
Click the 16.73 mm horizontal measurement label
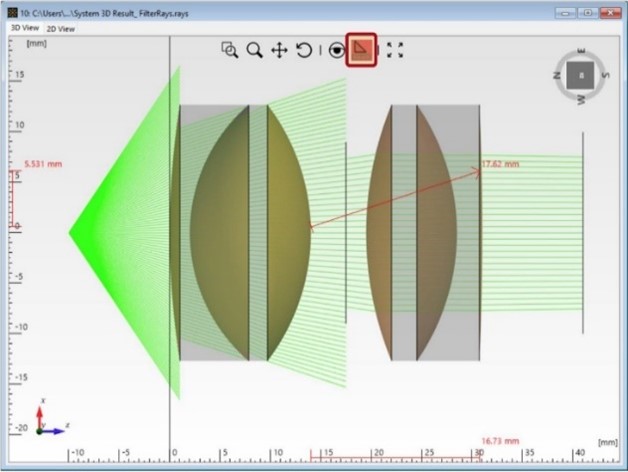[500, 441]
